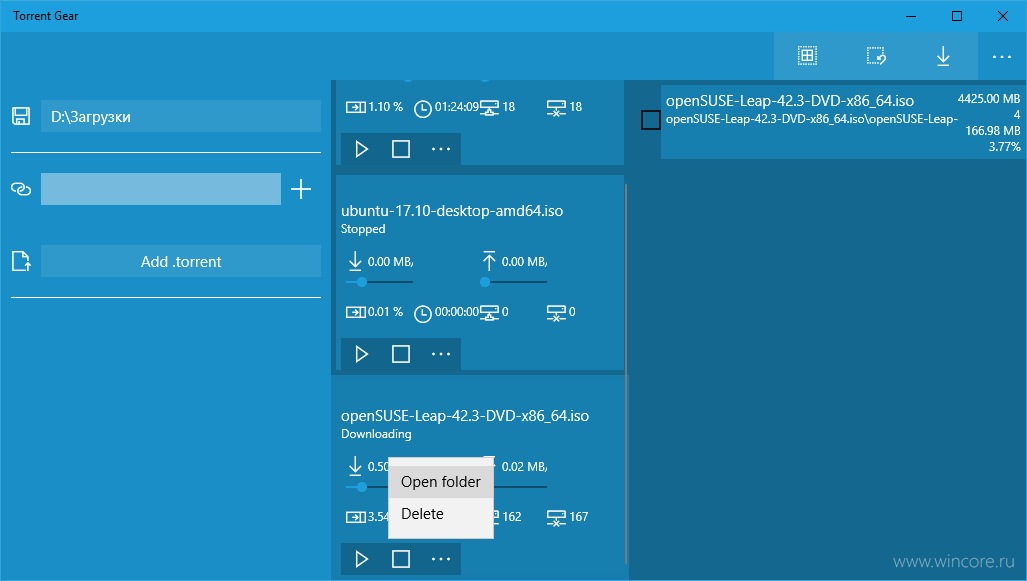Click the select all files toolbar icon
1027x581 pixels.
[x=808, y=56]
